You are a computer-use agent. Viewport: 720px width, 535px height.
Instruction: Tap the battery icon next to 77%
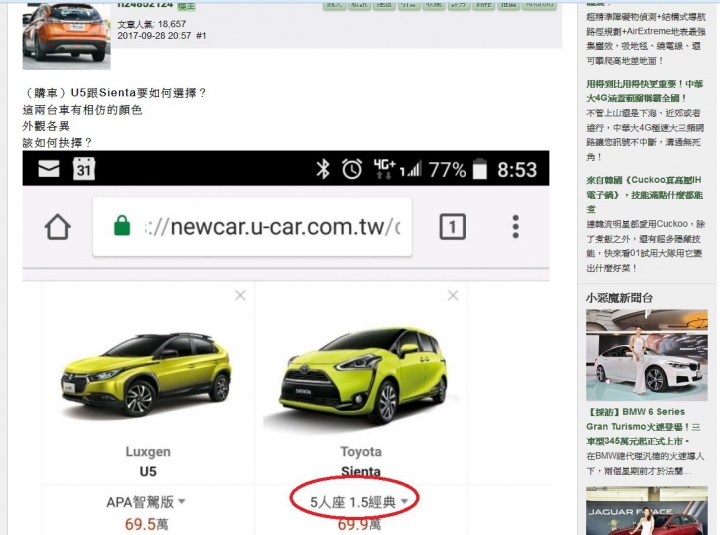[x=480, y=169]
